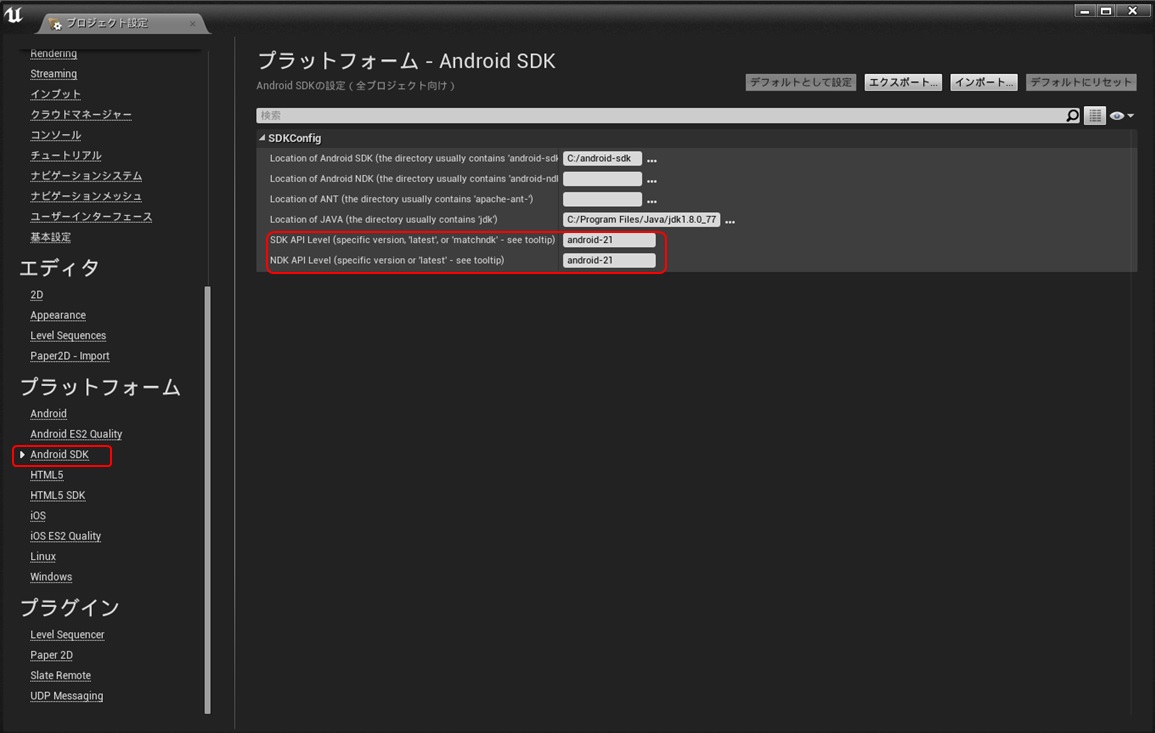
Task: Click the インポート button
Action: (984, 83)
